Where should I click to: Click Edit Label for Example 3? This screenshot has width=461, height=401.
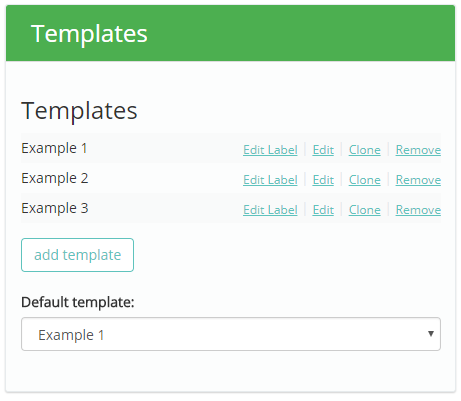tap(270, 210)
